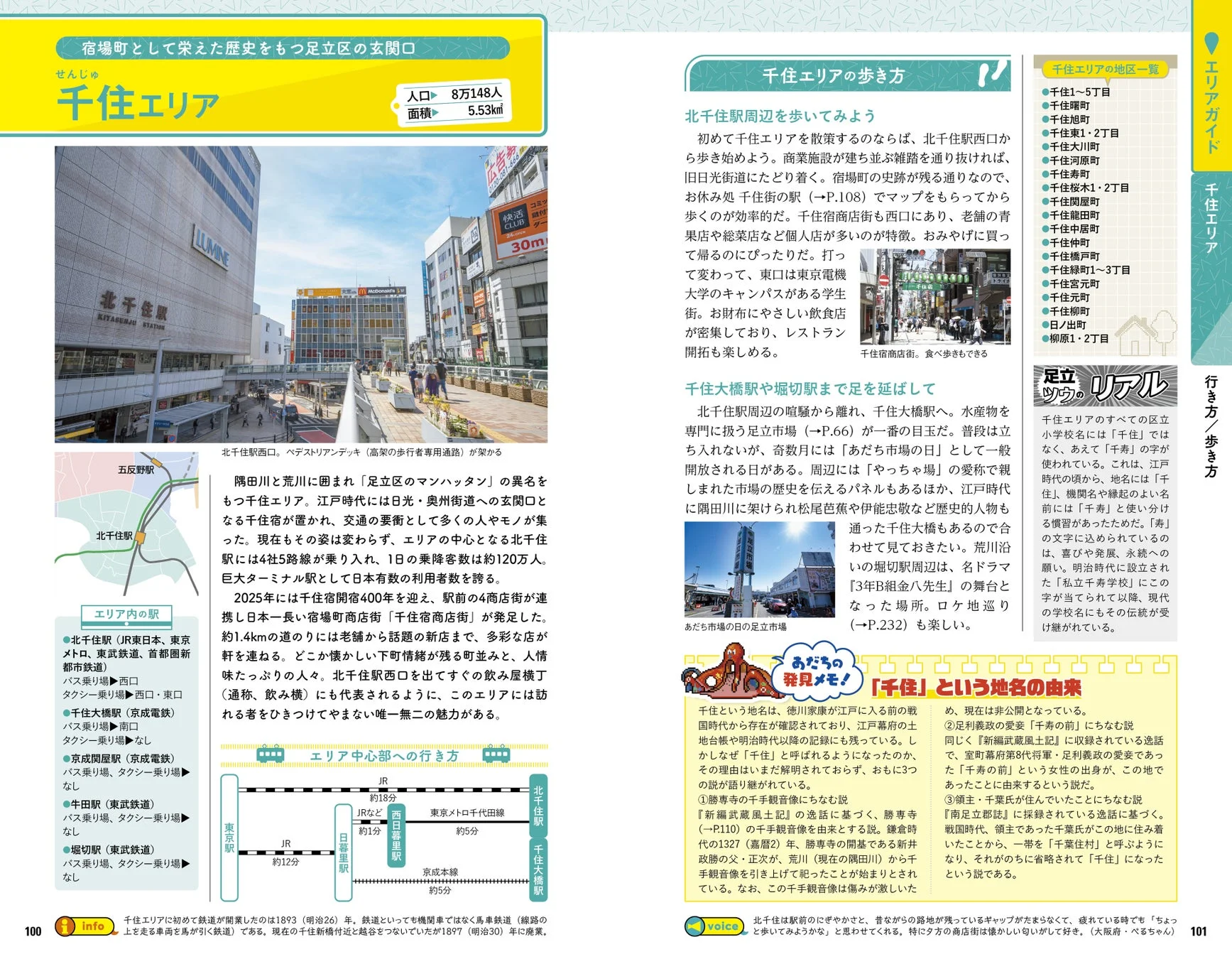This screenshot has width=1232, height=959.
Task: Click the 日暮里駅 box in route diagram
Action: (344, 852)
